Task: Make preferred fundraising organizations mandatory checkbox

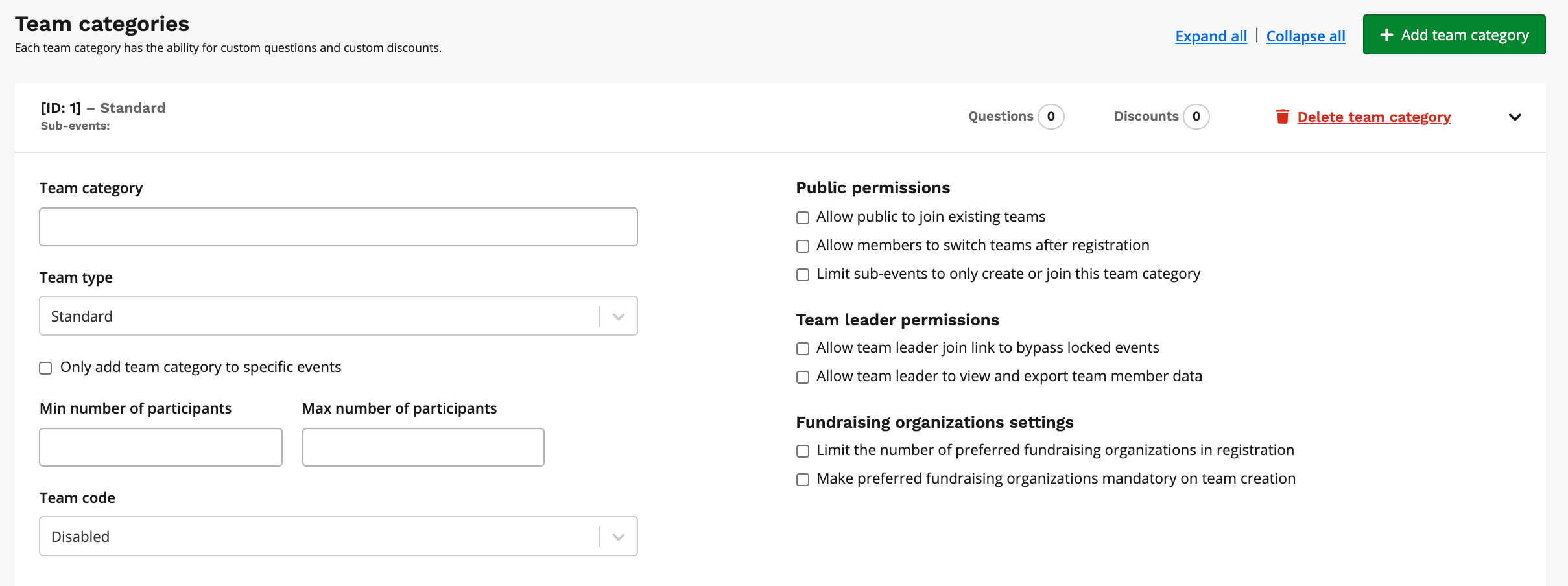Action: pos(803,480)
